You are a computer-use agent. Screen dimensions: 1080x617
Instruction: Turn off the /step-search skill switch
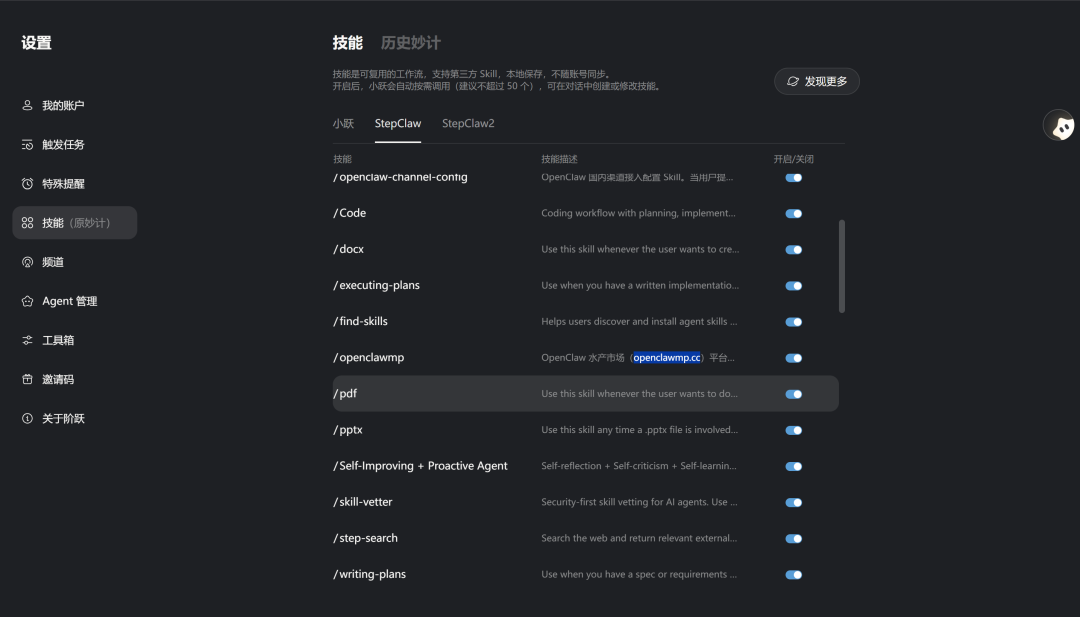pyautogui.click(x=794, y=539)
